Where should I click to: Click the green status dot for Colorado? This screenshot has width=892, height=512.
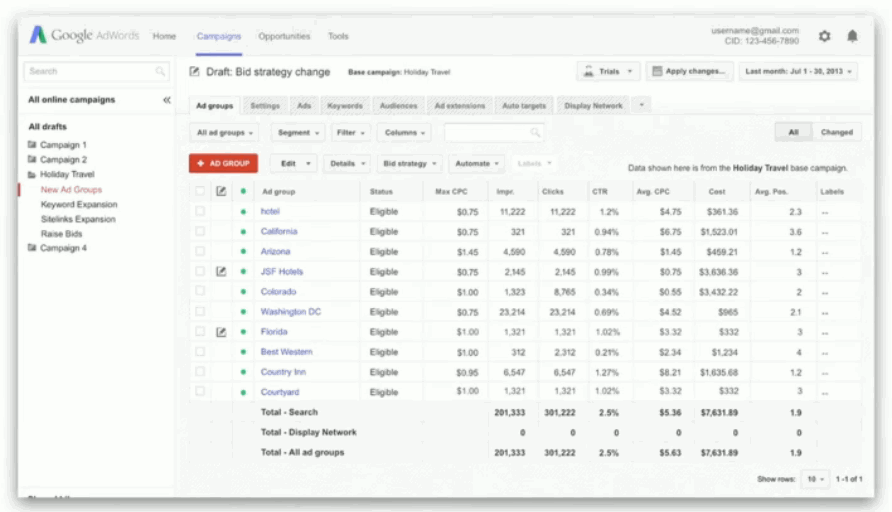[x=243, y=292]
